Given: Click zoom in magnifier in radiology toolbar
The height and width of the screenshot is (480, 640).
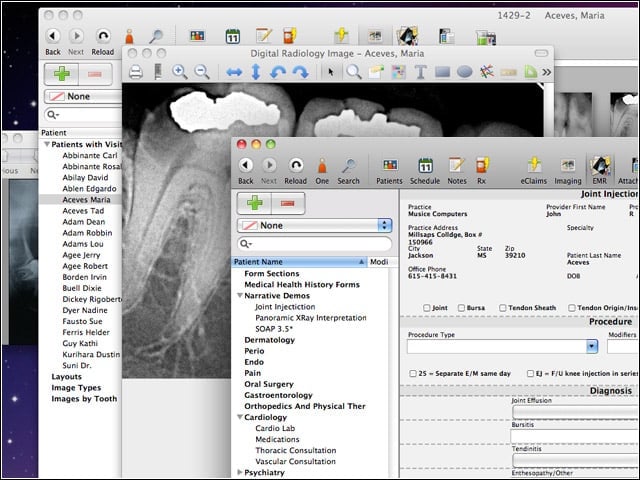Looking at the screenshot, I should [180, 72].
